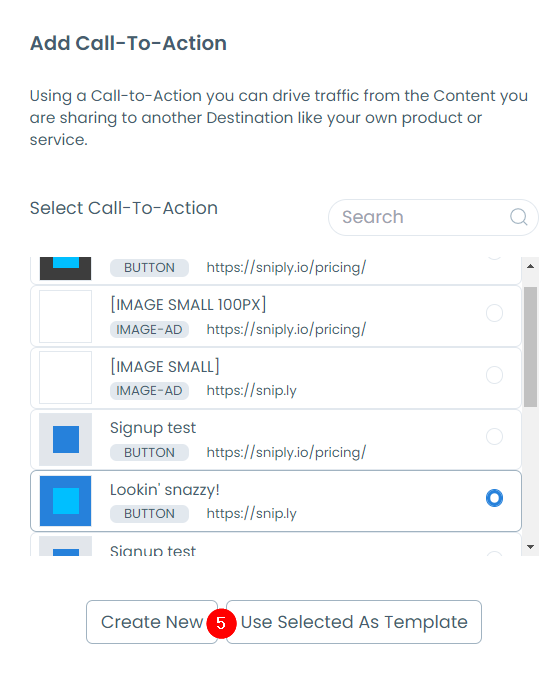Select the Lookin' snazzy! thumbnail

tap(65, 501)
